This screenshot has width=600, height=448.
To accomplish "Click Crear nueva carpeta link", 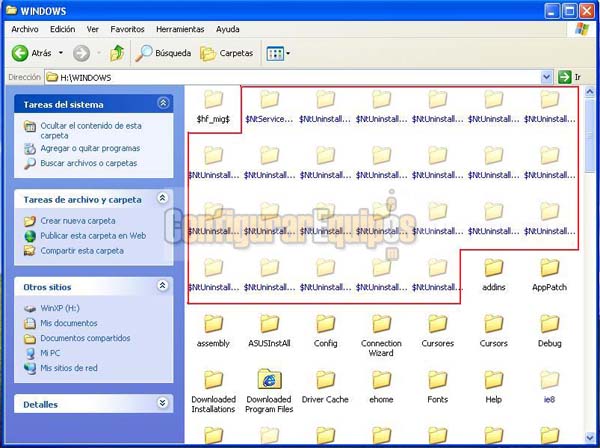I will (x=78, y=221).
